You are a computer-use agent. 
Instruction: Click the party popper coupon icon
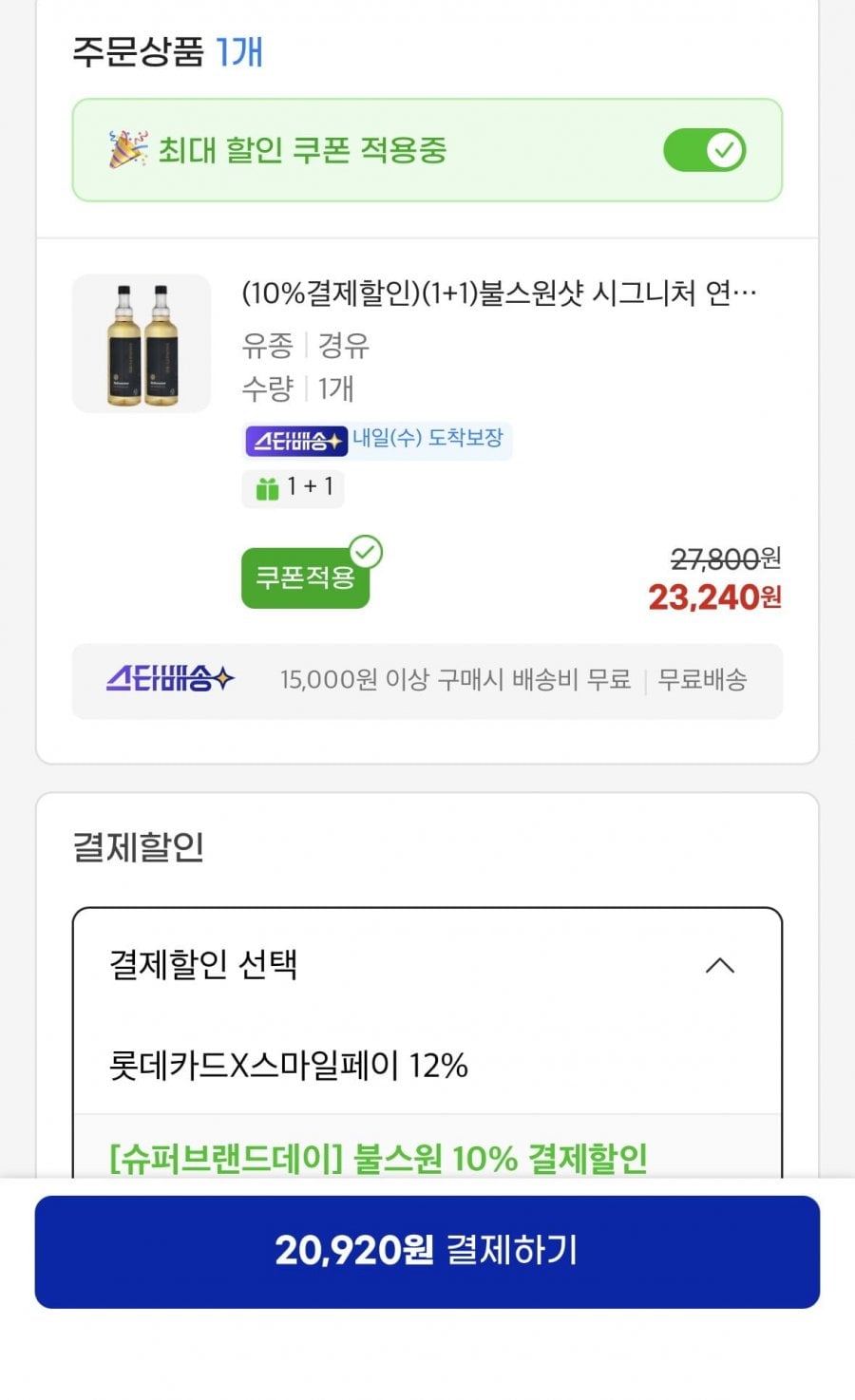point(127,149)
